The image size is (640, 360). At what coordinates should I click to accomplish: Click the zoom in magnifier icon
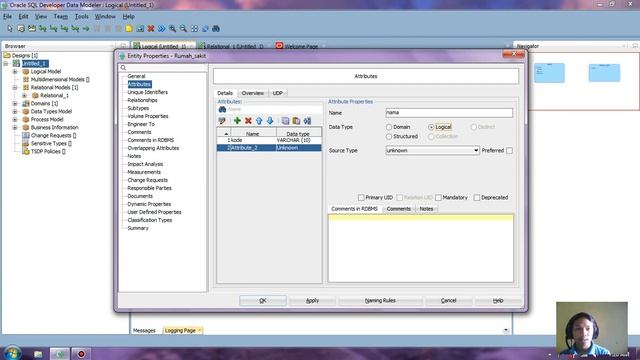click(x=173, y=29)
